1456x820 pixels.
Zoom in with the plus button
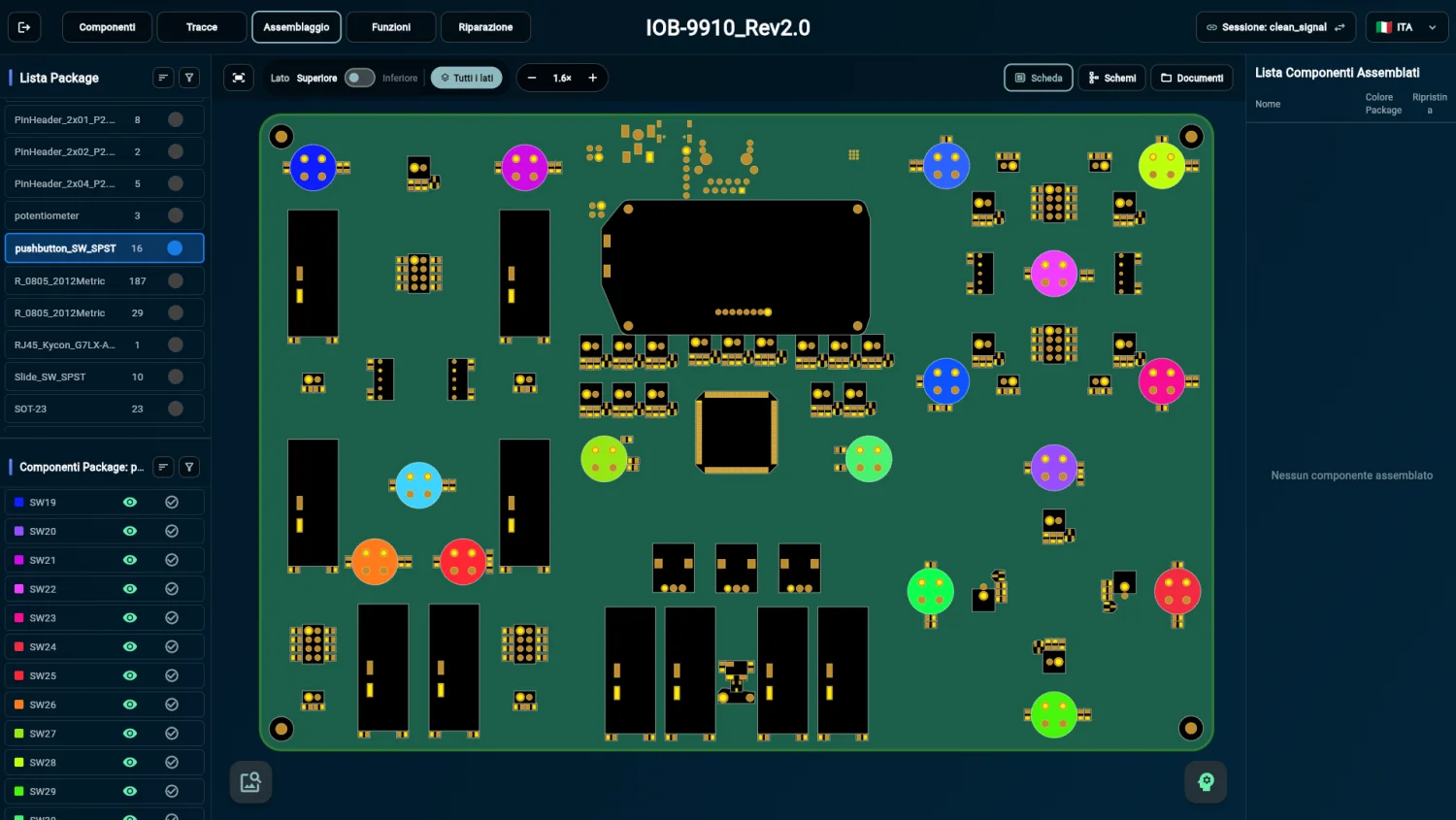click(x=592, y=78)
